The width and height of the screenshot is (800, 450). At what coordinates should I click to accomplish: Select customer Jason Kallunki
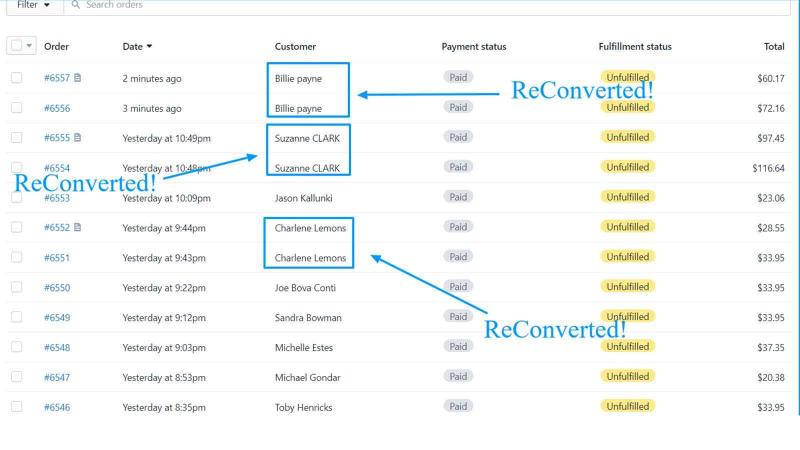pos(303,198)
